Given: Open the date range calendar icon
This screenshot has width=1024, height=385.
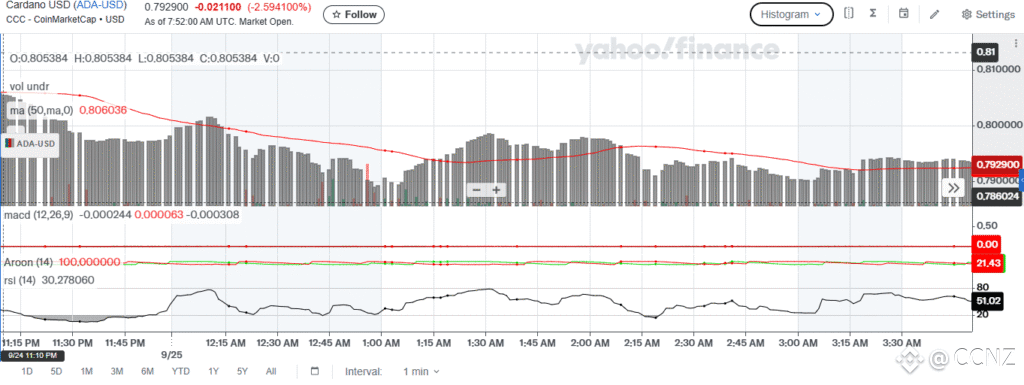Looking at the screenshot, I should pos(315,371).
